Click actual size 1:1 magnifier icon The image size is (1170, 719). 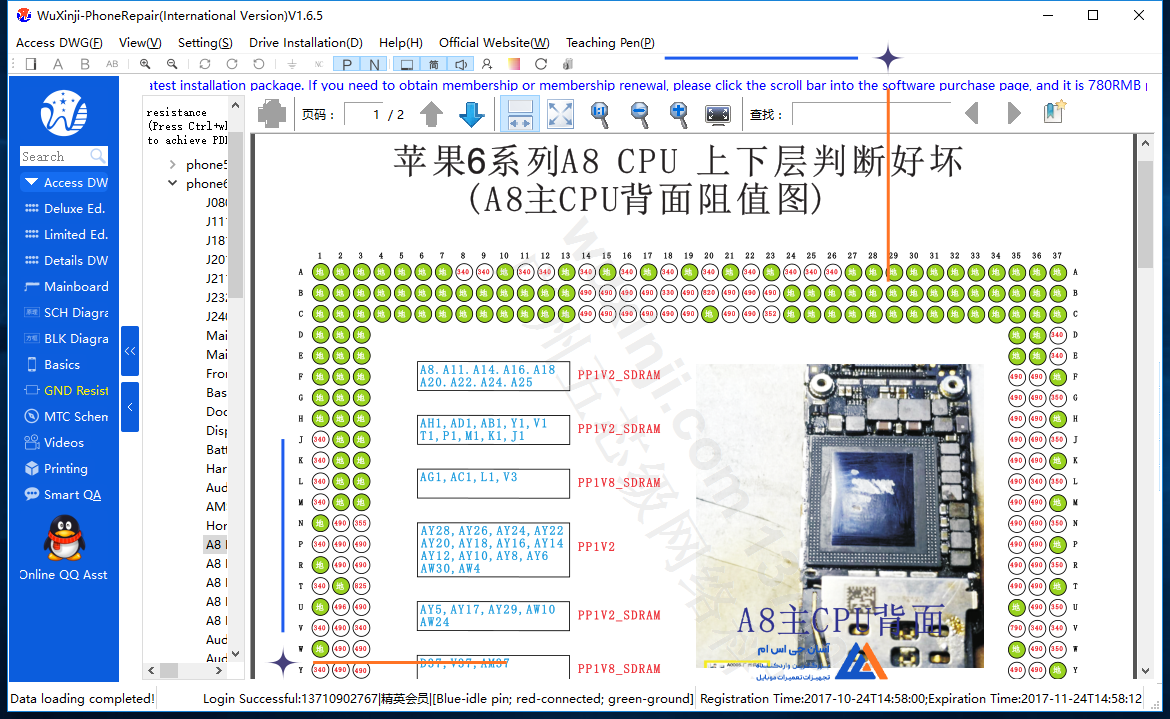tap(600, 114)
